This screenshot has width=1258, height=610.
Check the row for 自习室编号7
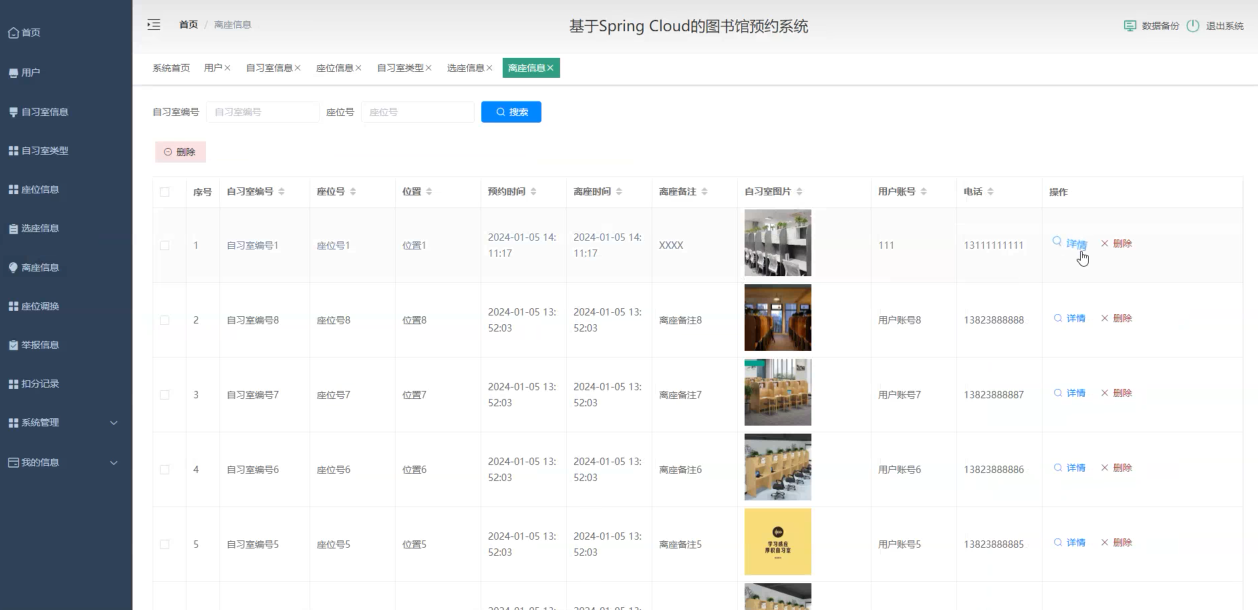(165, 395)
